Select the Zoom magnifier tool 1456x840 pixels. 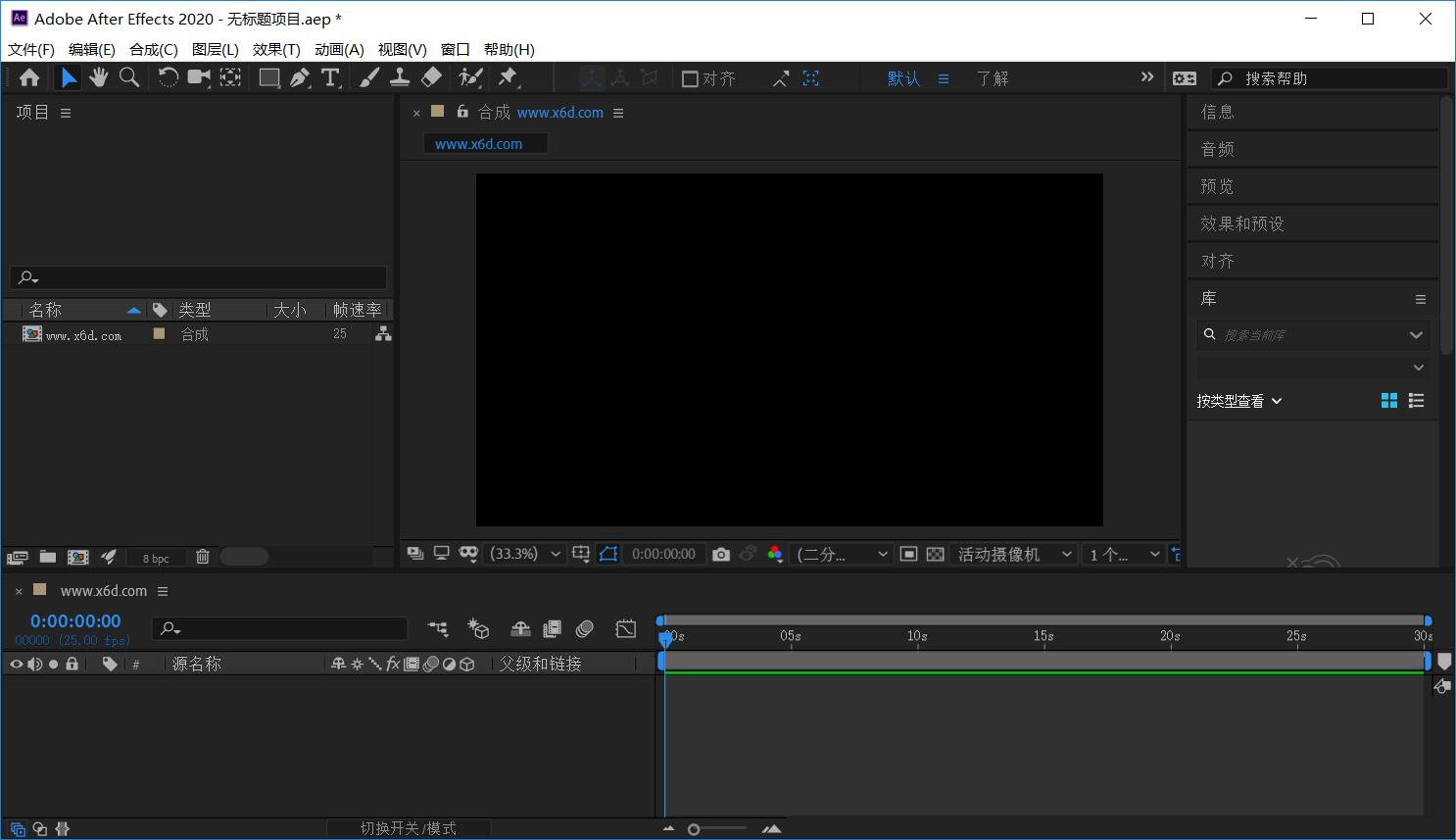pos(128,77)
